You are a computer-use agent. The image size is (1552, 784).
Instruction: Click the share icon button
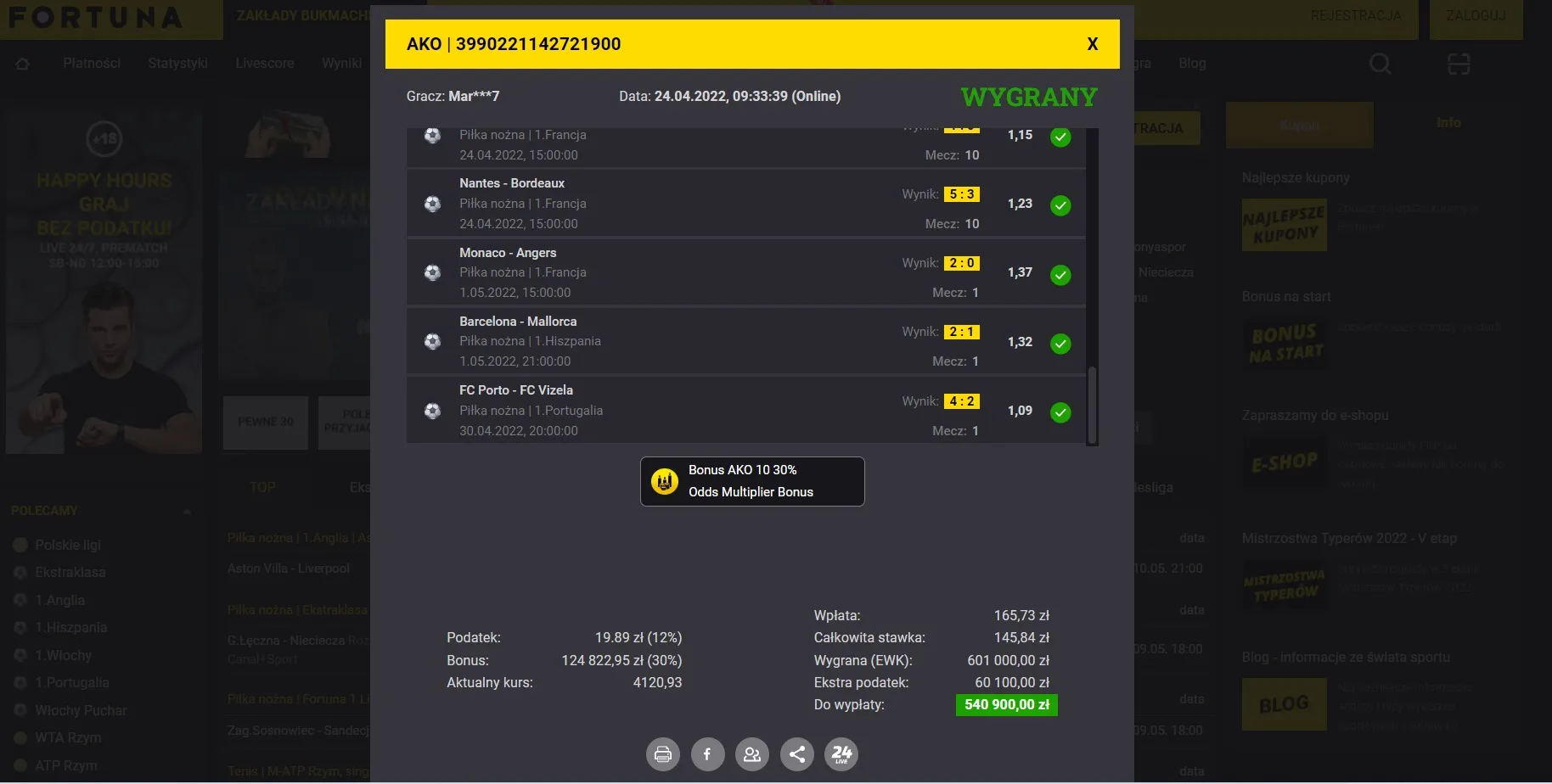click(796, 754)
